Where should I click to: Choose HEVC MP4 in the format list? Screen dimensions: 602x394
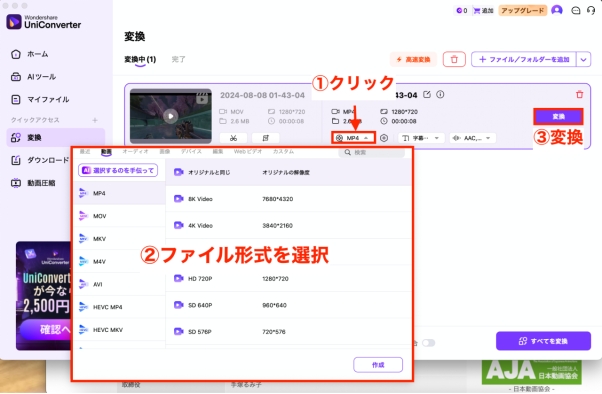[119, 307]
